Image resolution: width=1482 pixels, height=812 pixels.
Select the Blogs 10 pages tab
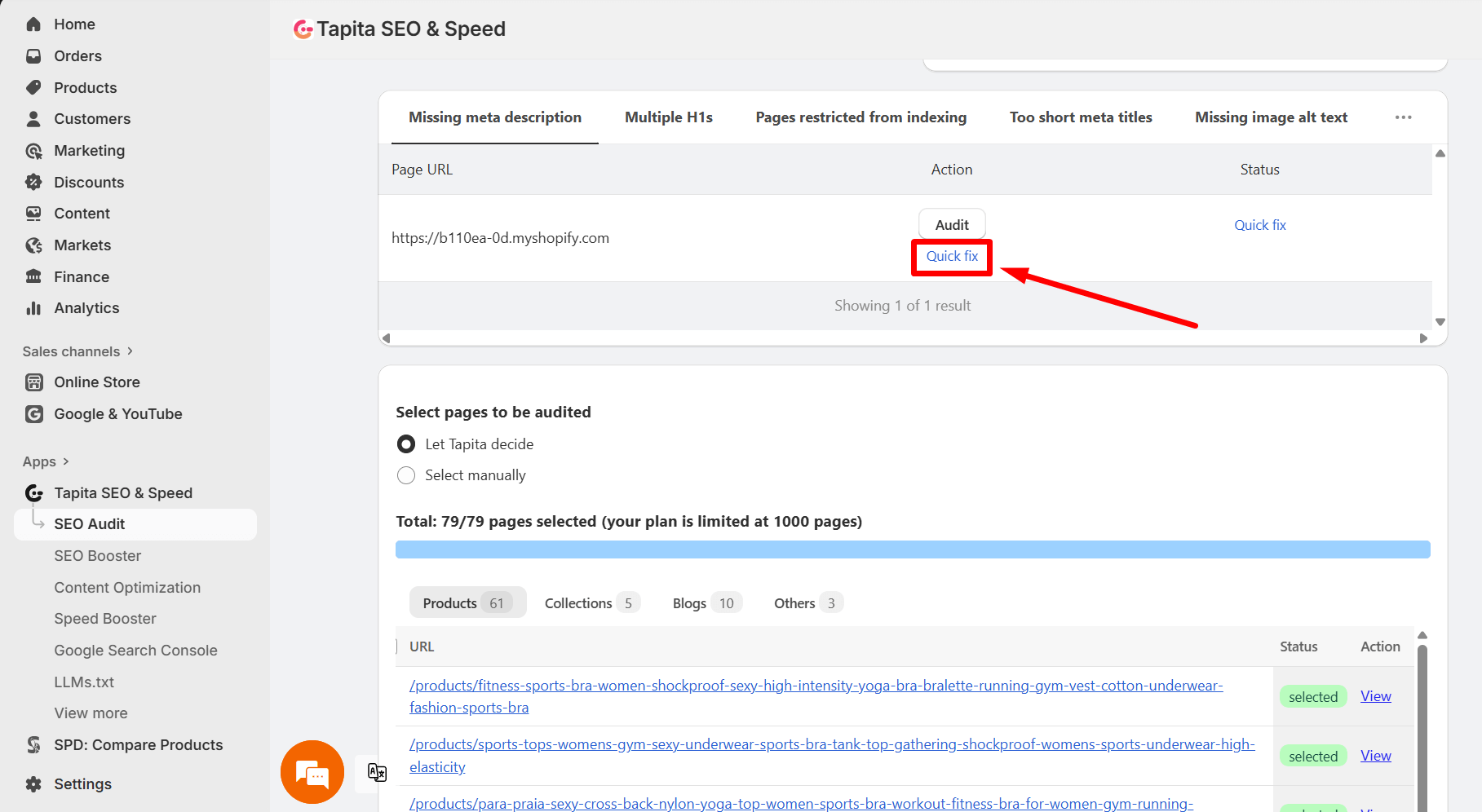coord(706,603)
